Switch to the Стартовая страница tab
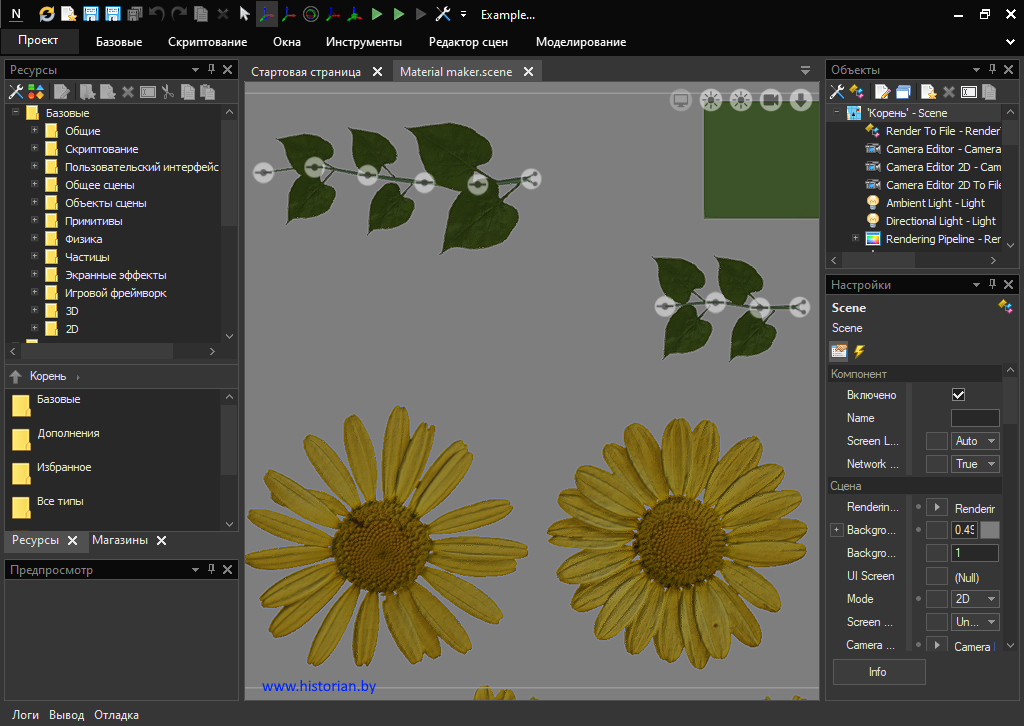1024x726 pixels. tap(306, 72)
